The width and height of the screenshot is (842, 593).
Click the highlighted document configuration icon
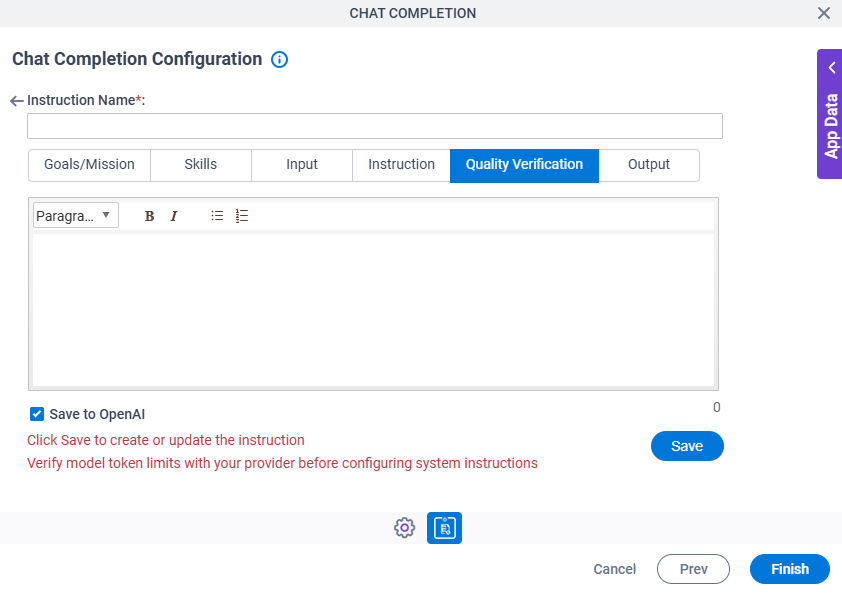(444, 527)
